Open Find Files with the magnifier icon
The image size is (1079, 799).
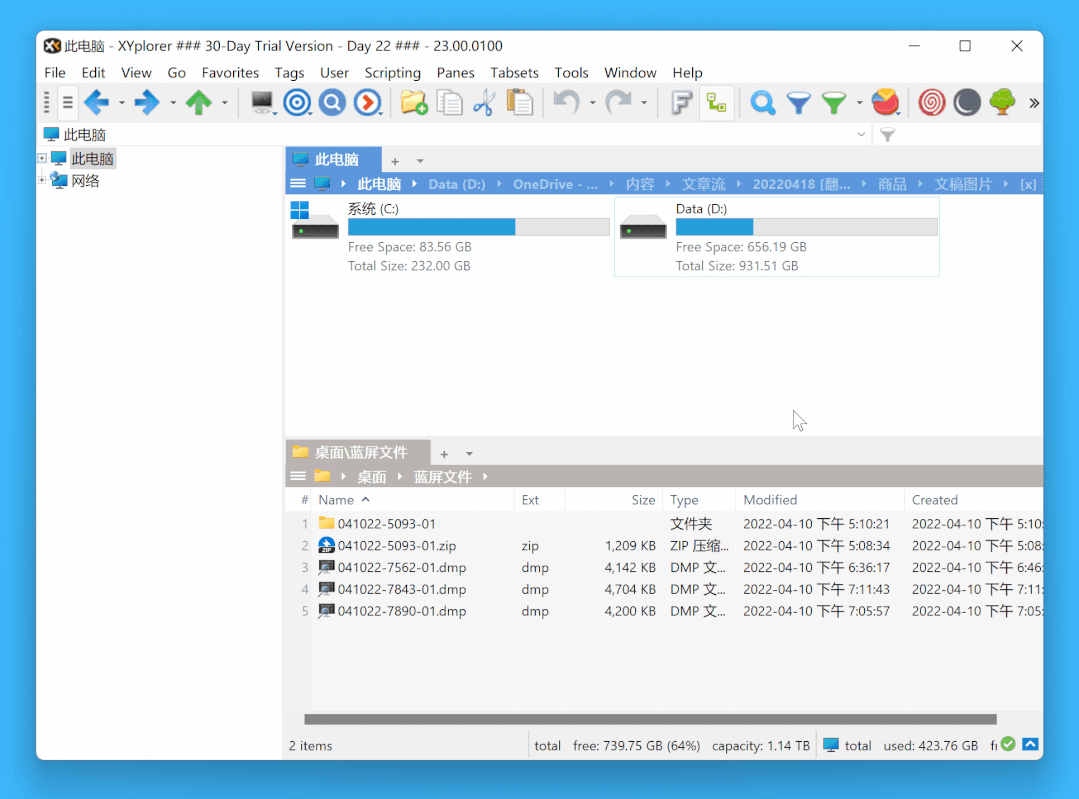pos(762,103)
